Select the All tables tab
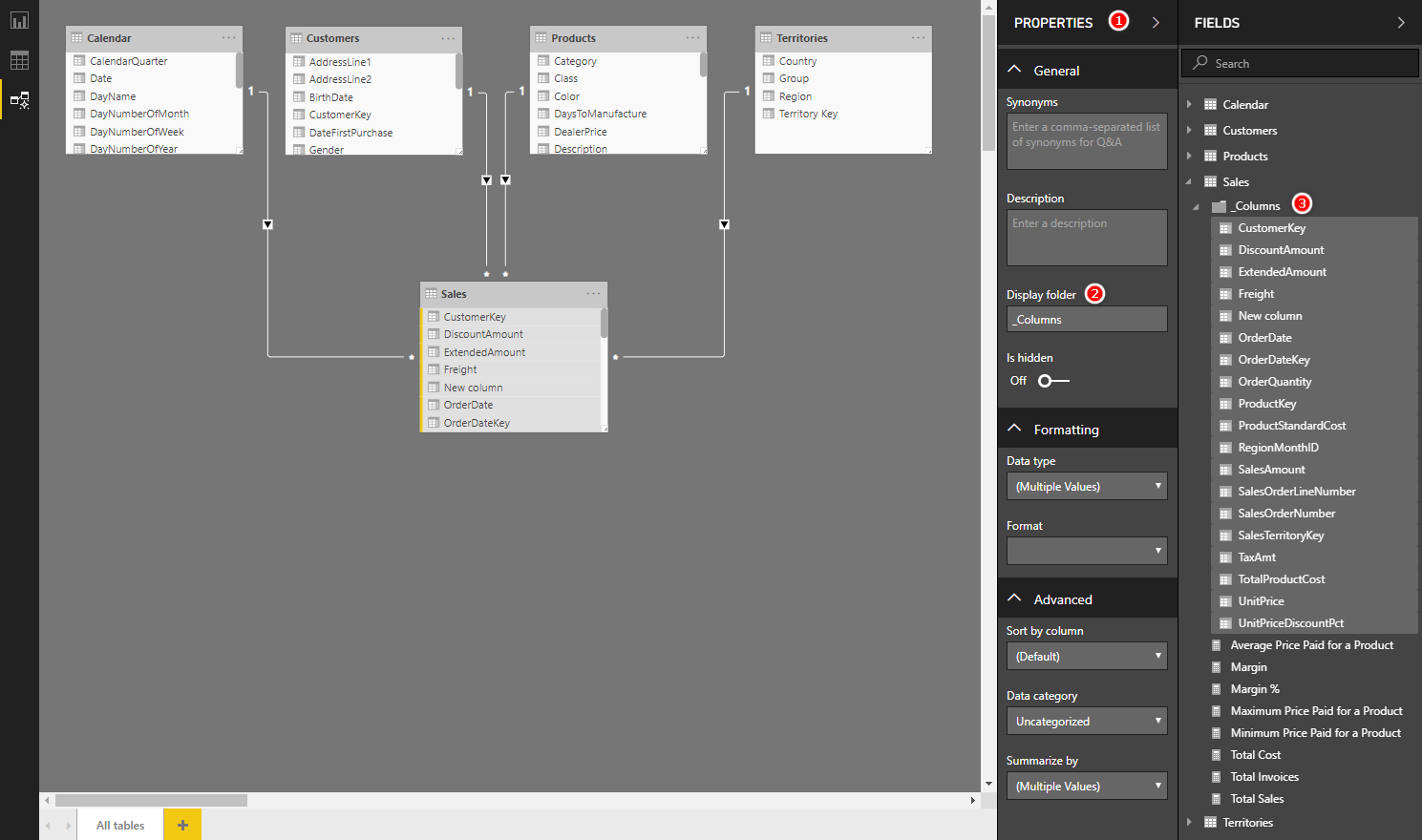Viewport: 1422px width, 840px height. [x=120, y=826]
